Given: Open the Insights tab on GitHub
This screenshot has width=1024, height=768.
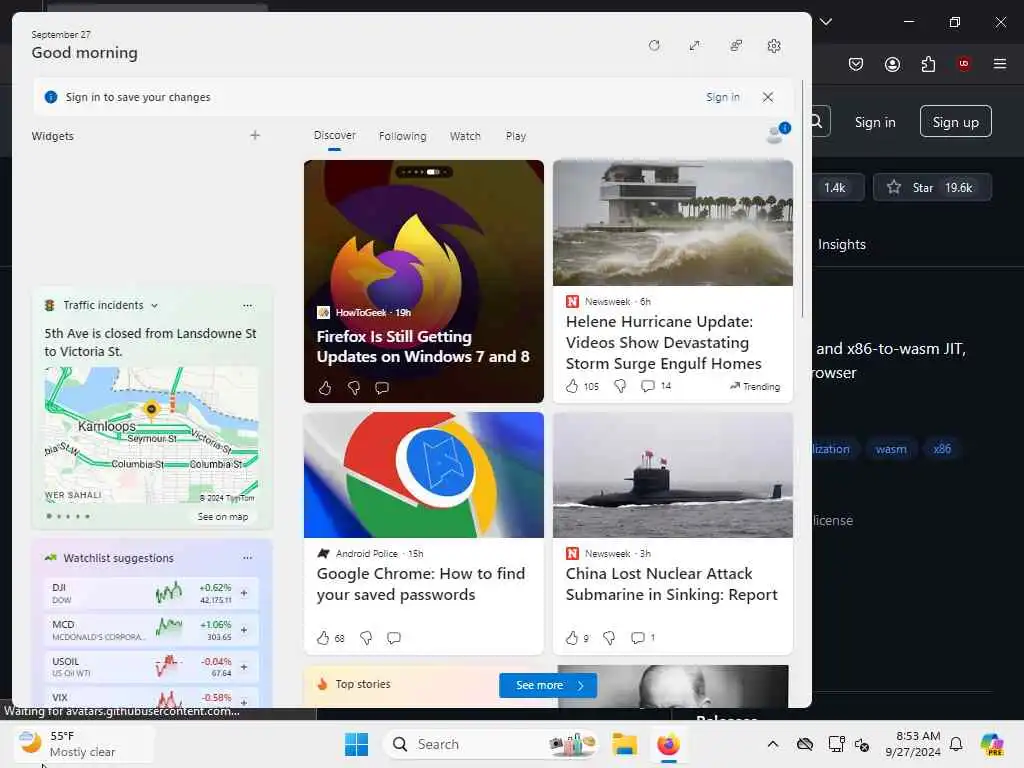Looking at the screenshot, I should coord(842,244).
